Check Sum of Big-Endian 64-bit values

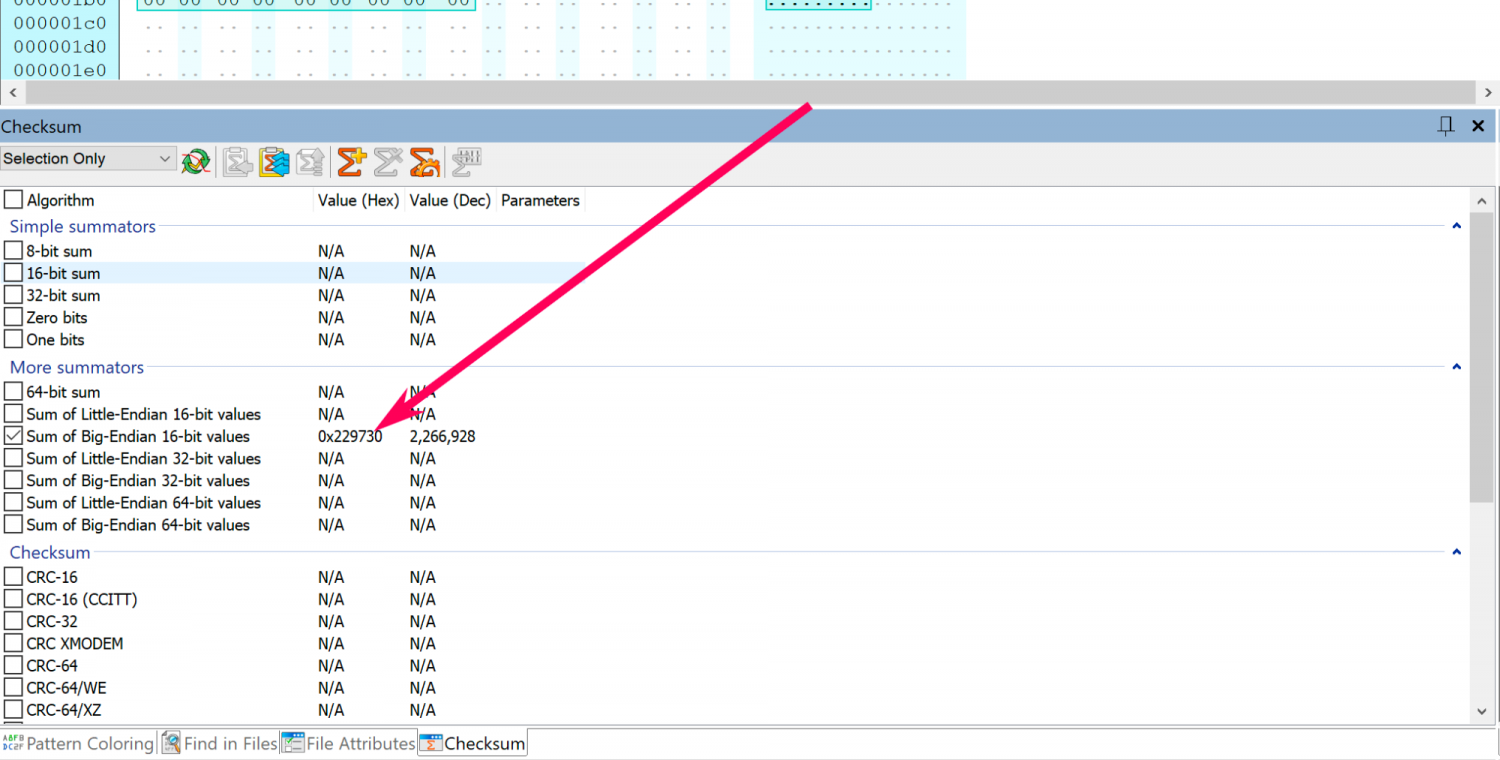[13, 524]
